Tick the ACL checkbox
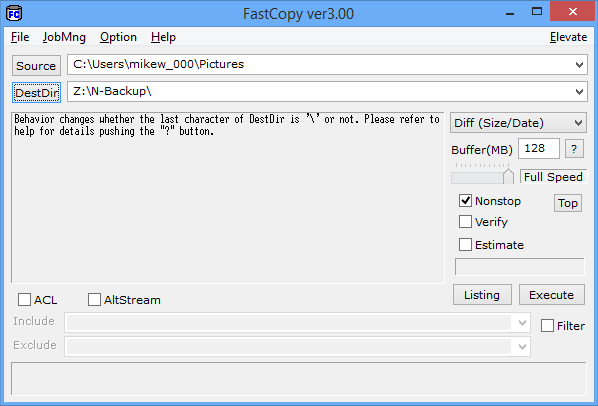Screen dimensions: 598x406 [x=24, y=300]
